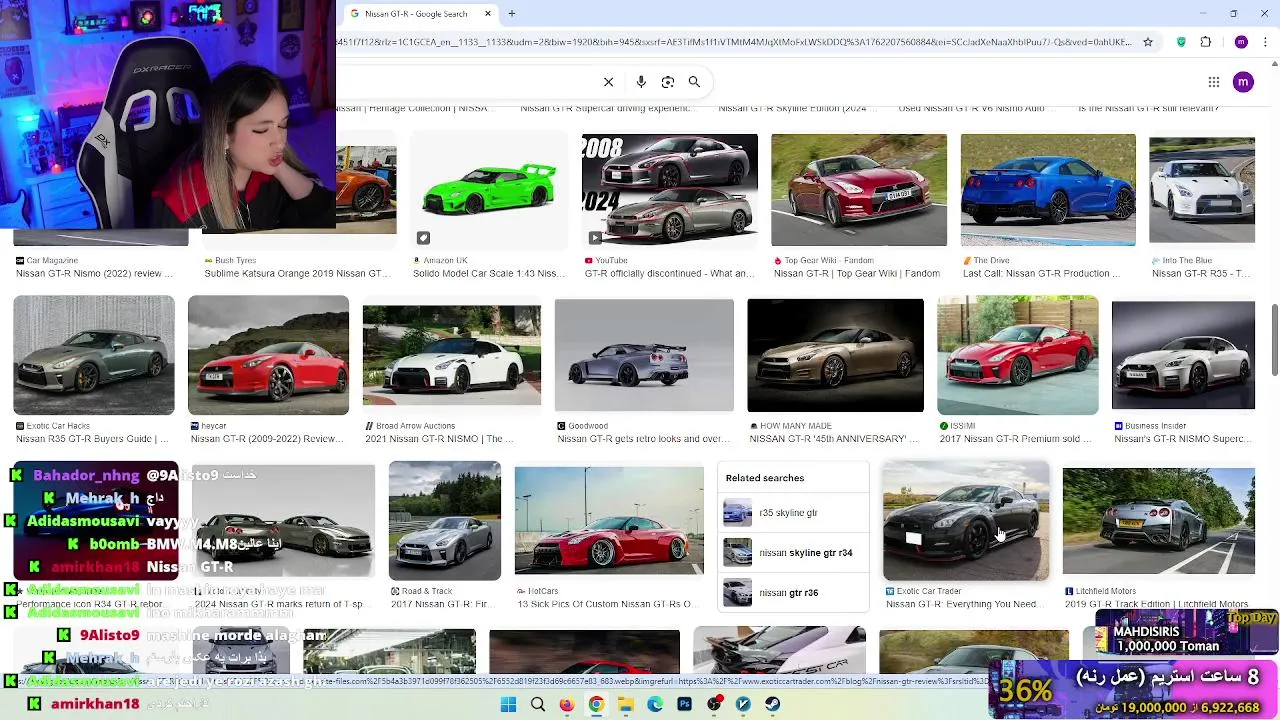Image resolution: width=1280 pixels, height=720 pixels.
Task: Open the Windows Start menu
Action: click(508, 704)
